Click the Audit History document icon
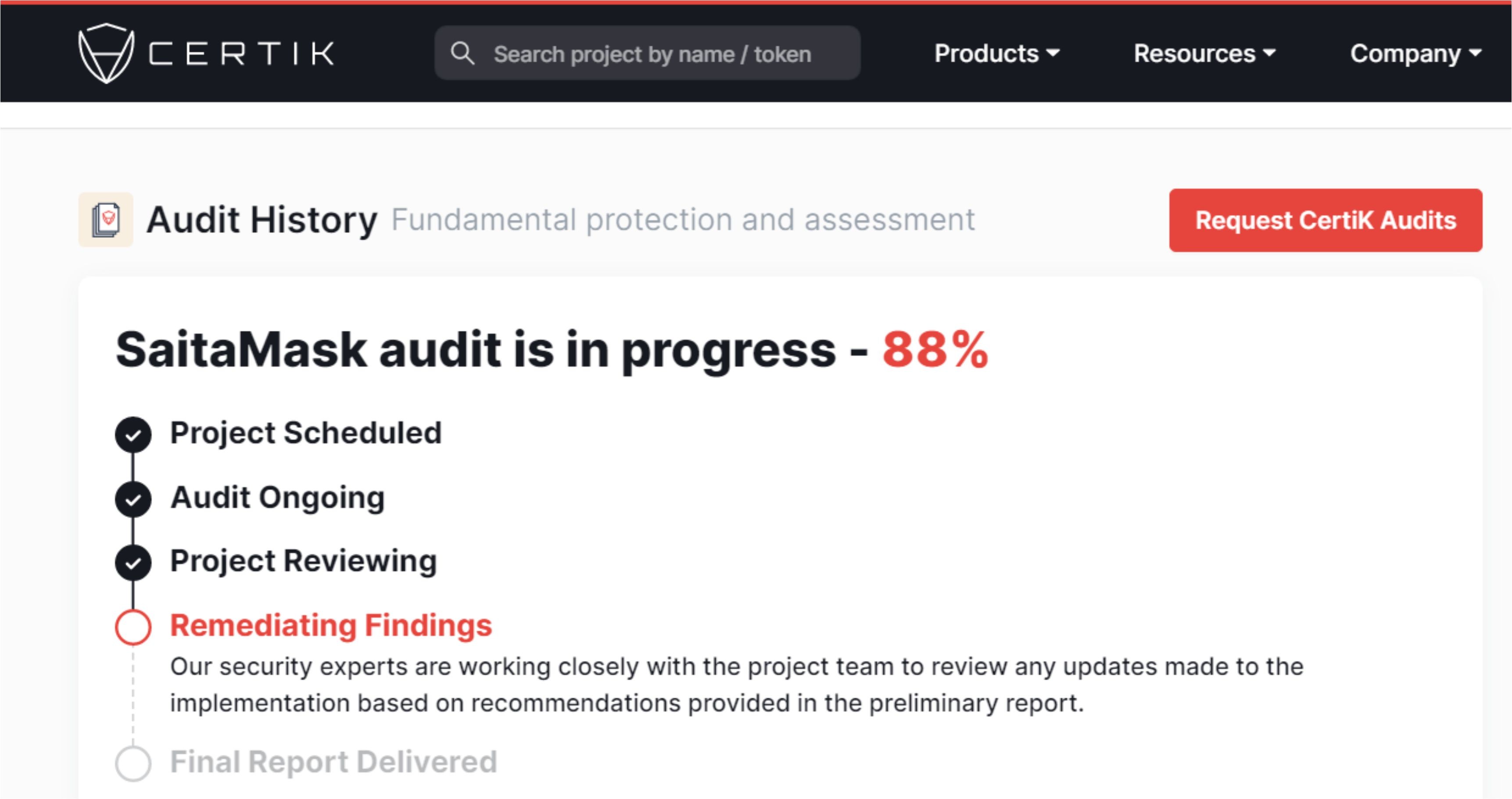The width and height of the screenshot is (1512, 799). (x=106, y=219)
